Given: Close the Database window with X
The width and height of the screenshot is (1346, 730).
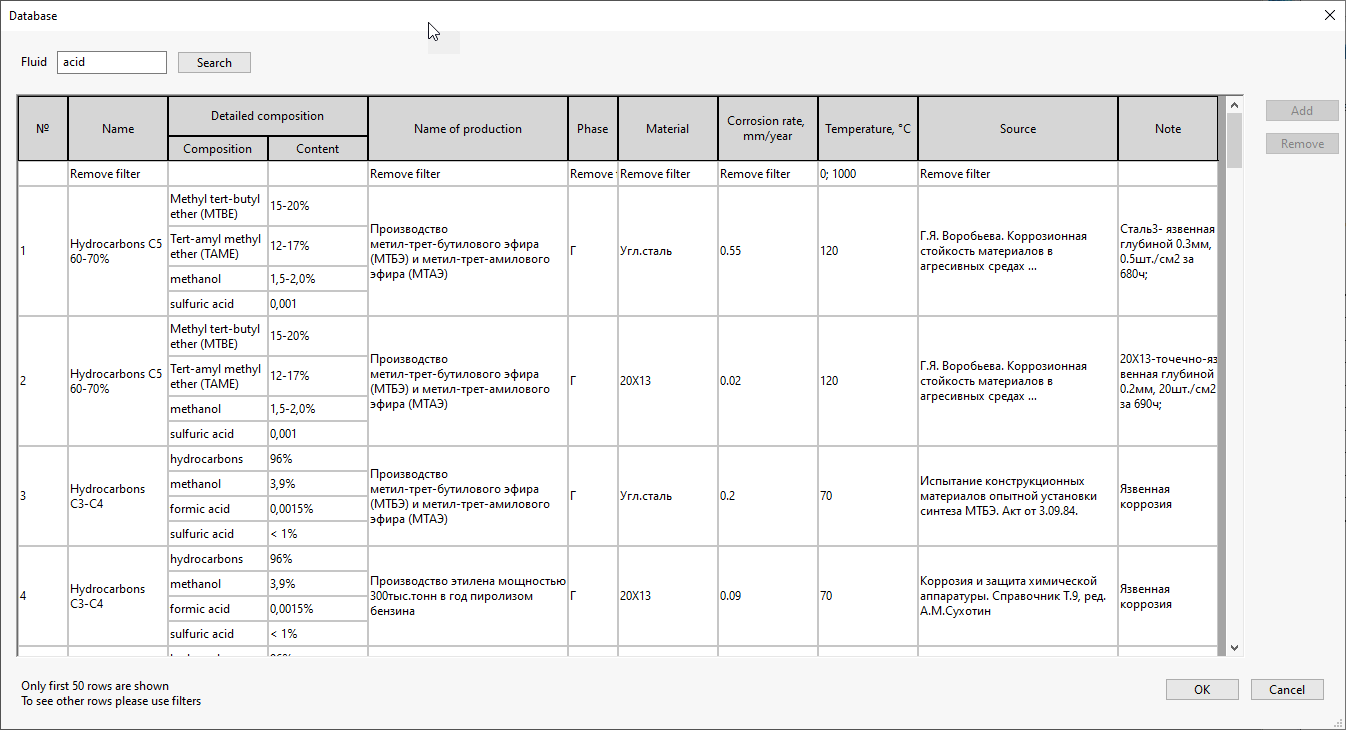Looking at the screenshot, I should 1329,15.
